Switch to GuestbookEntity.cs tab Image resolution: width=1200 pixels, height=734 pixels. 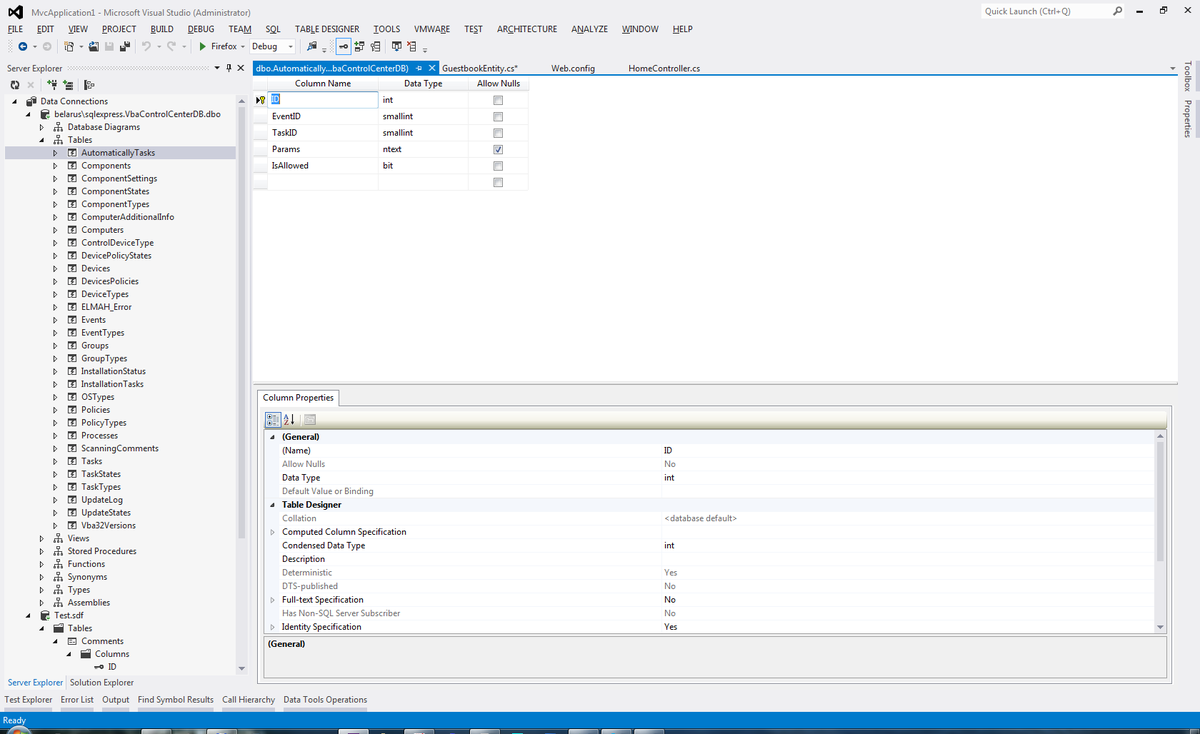point(479,68)
